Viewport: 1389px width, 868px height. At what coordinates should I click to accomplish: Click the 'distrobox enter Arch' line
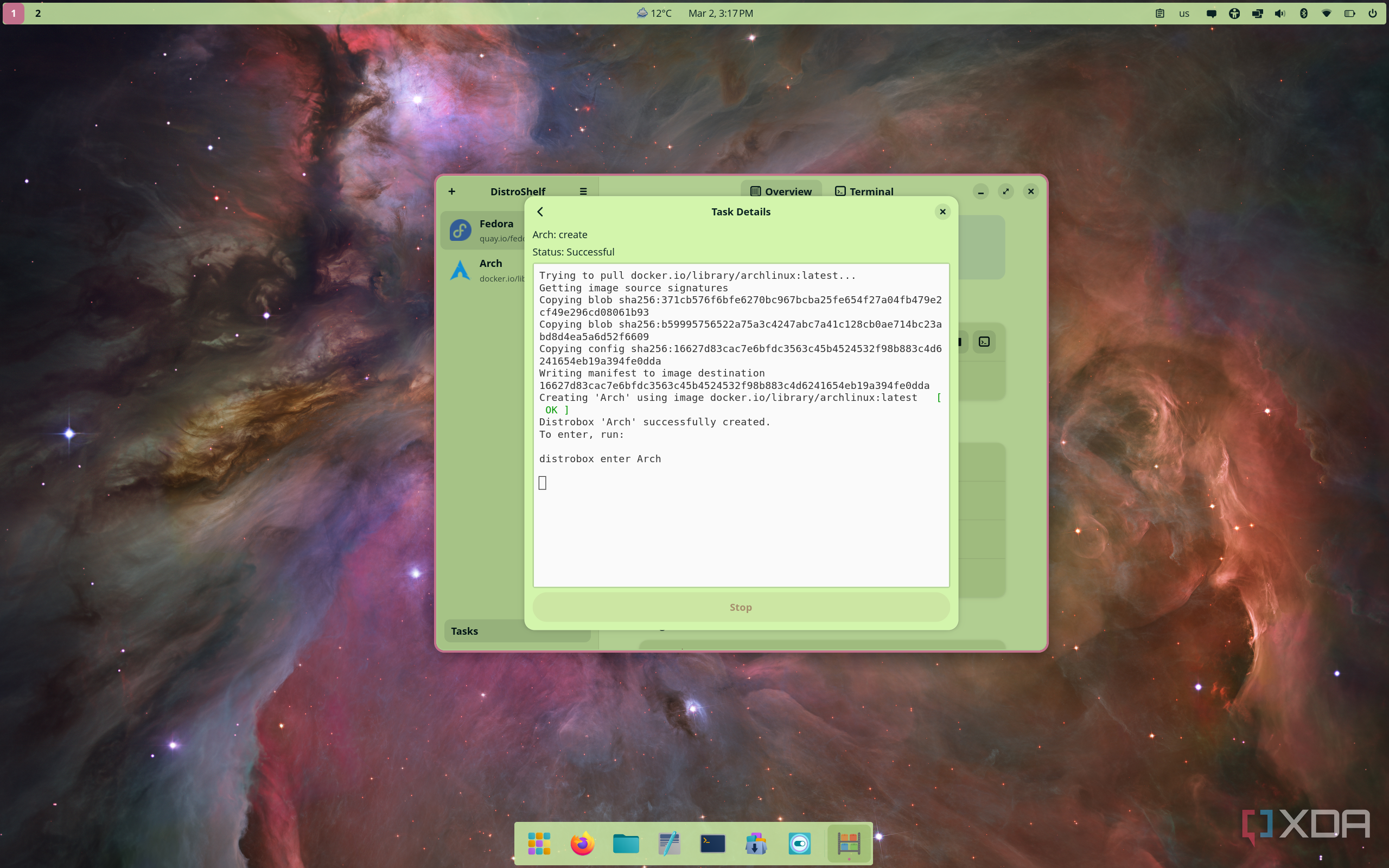[x=600, y=459]
